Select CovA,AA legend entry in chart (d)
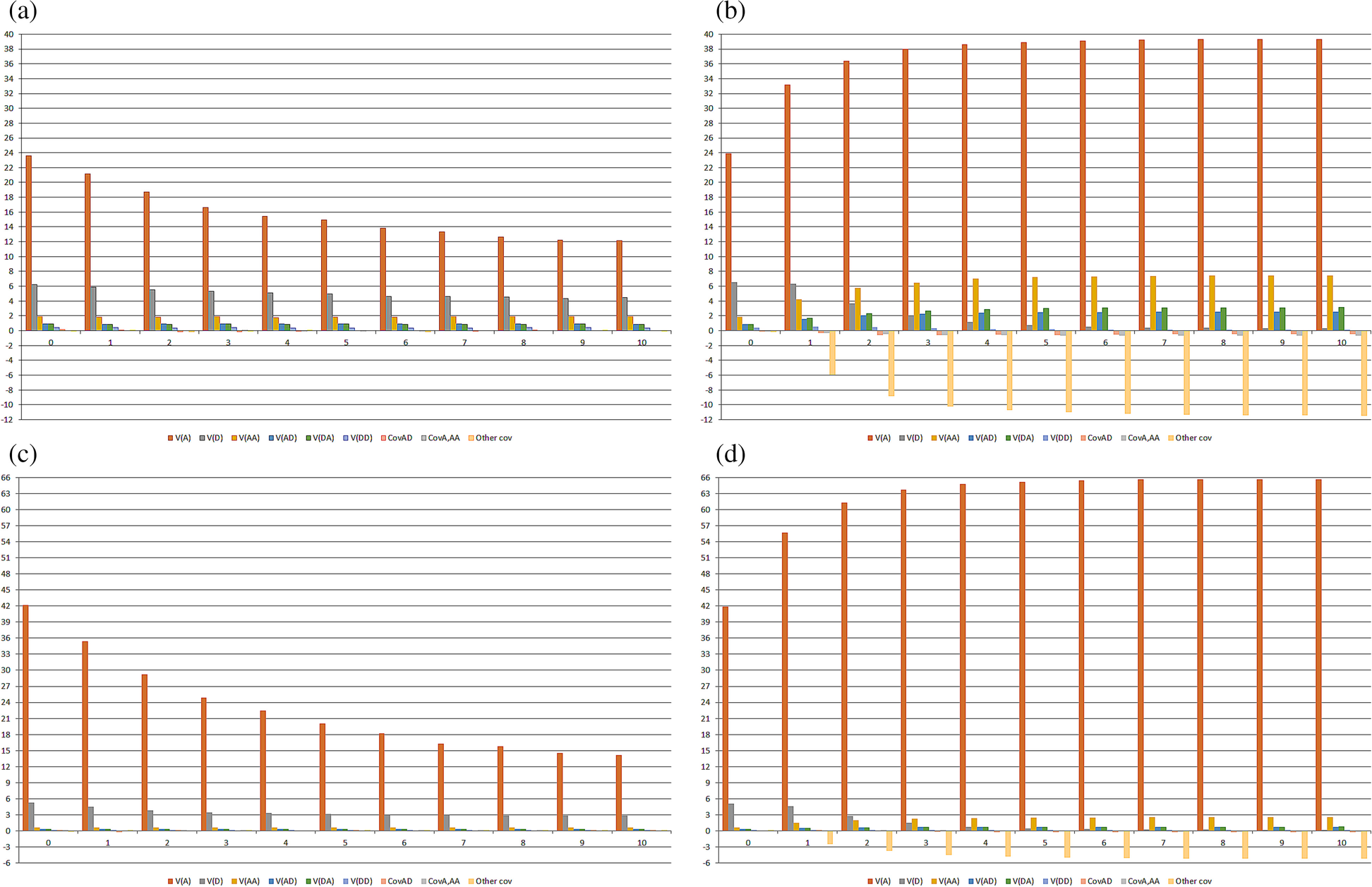 click(1140, 881)
